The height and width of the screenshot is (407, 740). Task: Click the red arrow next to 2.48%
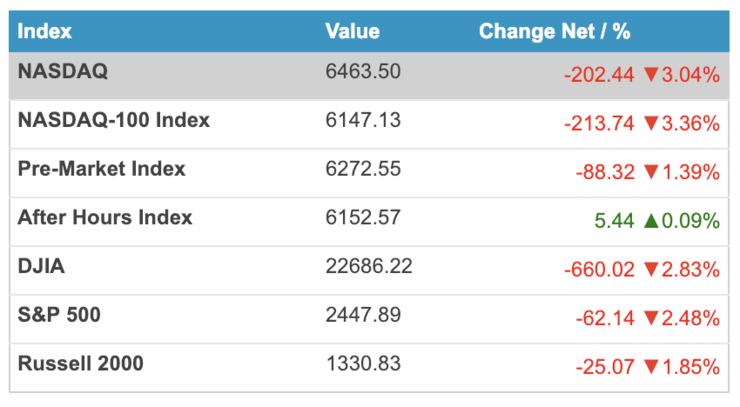click(x=651, y=318)
